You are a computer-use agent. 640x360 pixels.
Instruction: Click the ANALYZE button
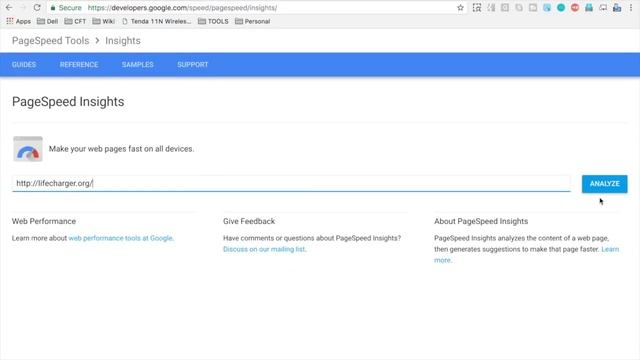coord(604,184)
